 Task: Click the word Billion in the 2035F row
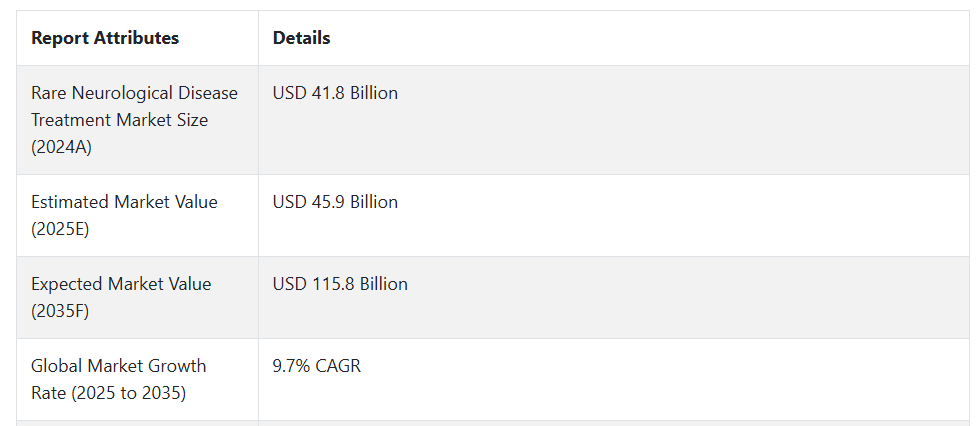tap(383, 284)
